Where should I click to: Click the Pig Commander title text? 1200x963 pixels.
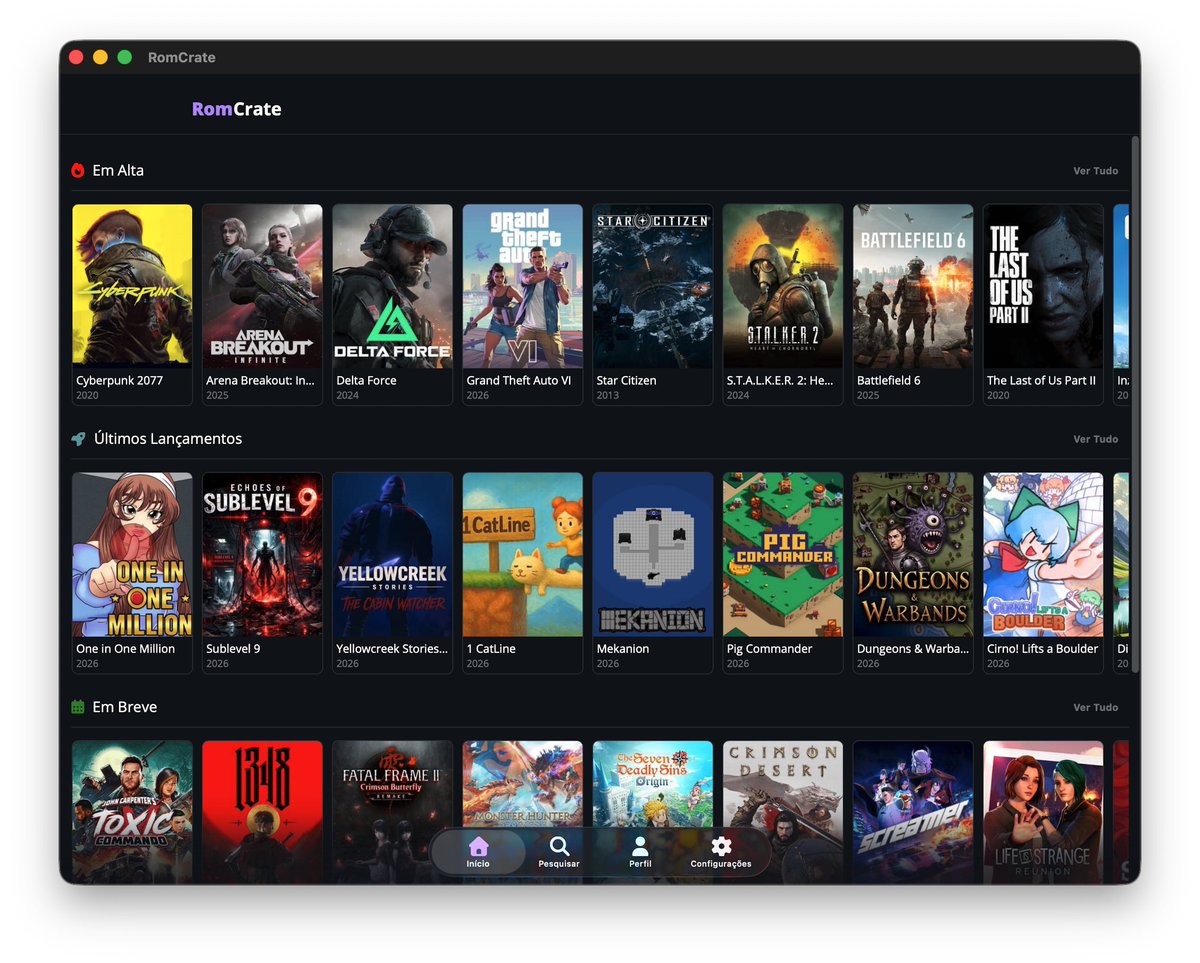pyautogui.click(x=769, y=649)
